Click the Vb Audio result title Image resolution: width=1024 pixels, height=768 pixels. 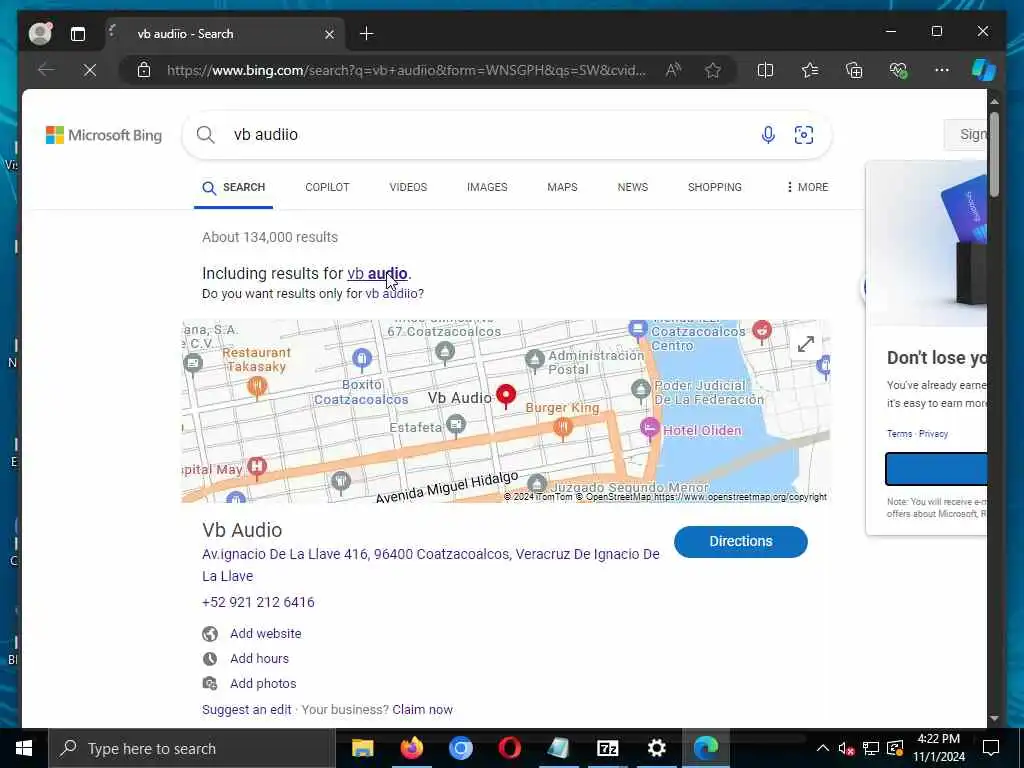(242, 530)
